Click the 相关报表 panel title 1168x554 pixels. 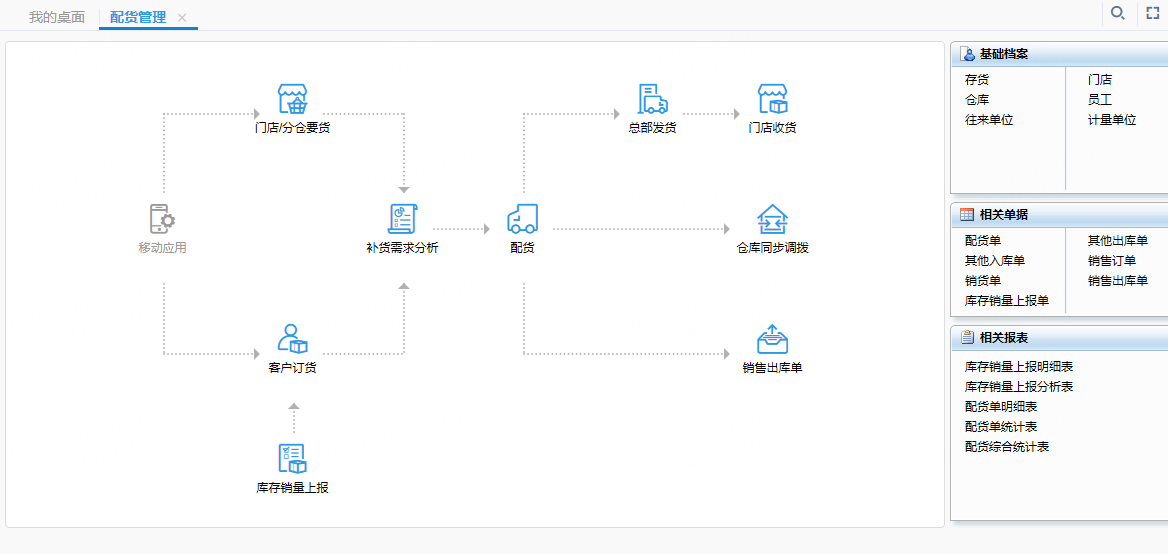[1004, 337]
